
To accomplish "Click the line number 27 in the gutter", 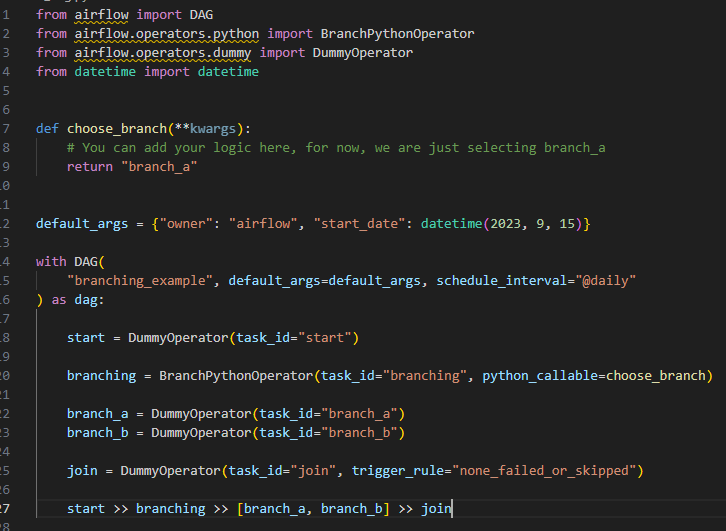I will [4, 509].
